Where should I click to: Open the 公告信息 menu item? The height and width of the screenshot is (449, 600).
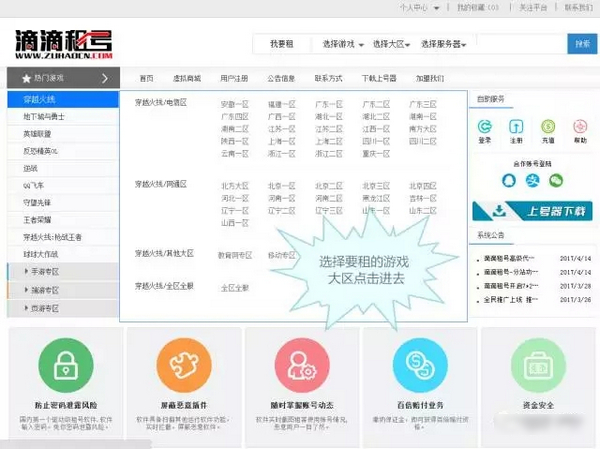pyautogui.click(x=281, y=78)
